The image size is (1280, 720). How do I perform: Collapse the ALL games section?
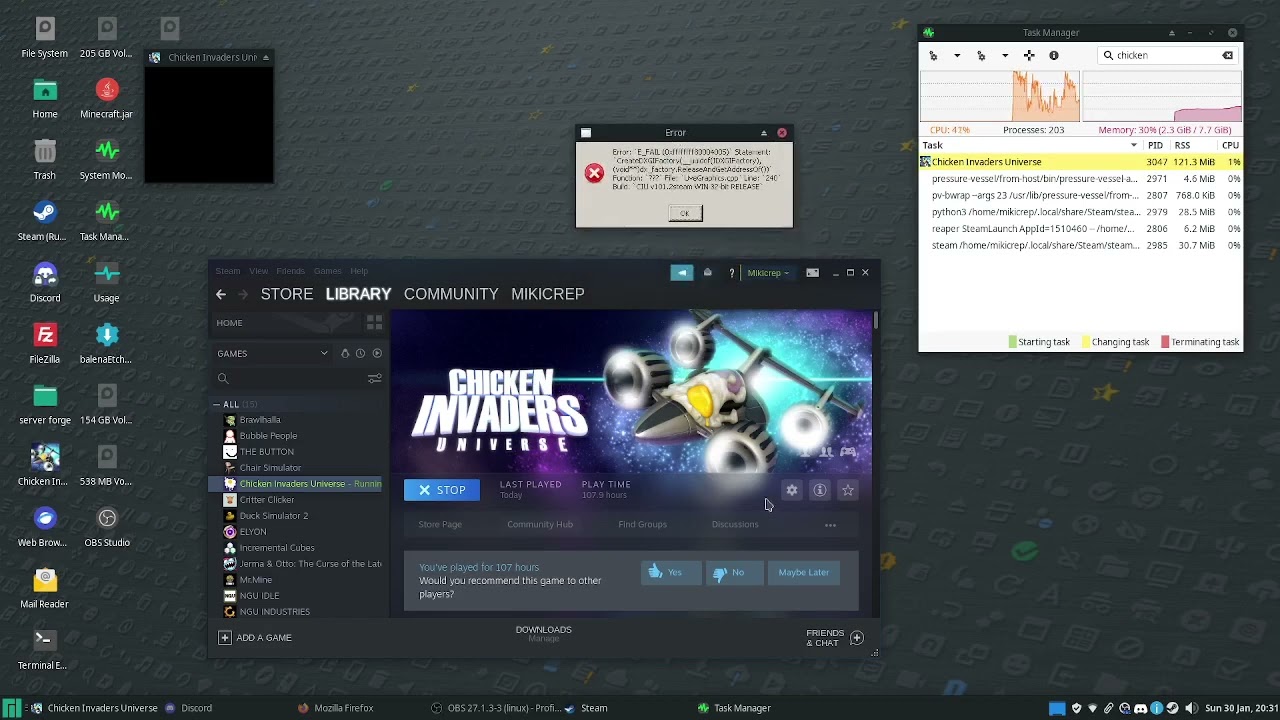pyautogui.click(x=217, y=404)
